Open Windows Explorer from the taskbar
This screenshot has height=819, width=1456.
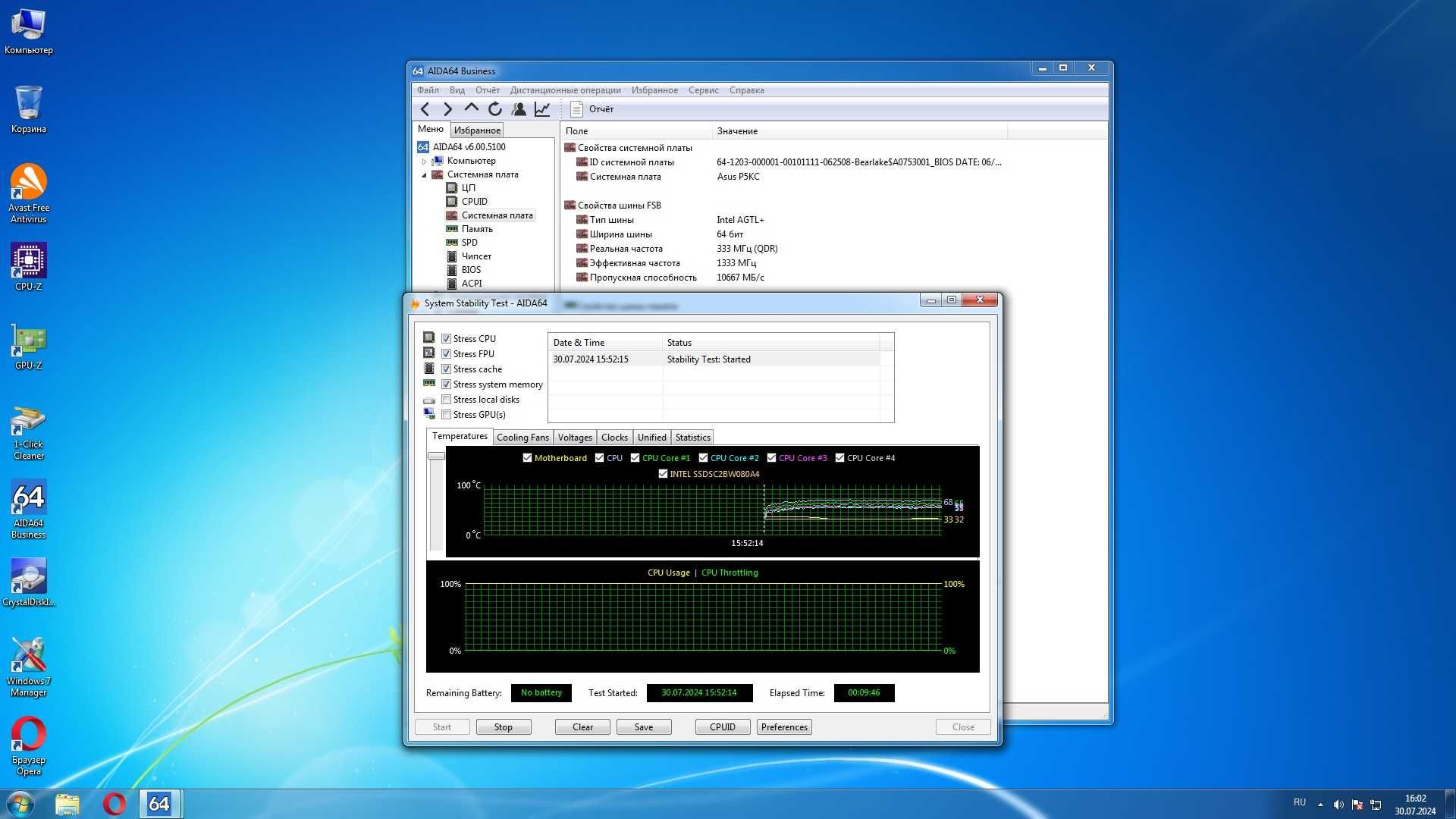pos(67,804)
